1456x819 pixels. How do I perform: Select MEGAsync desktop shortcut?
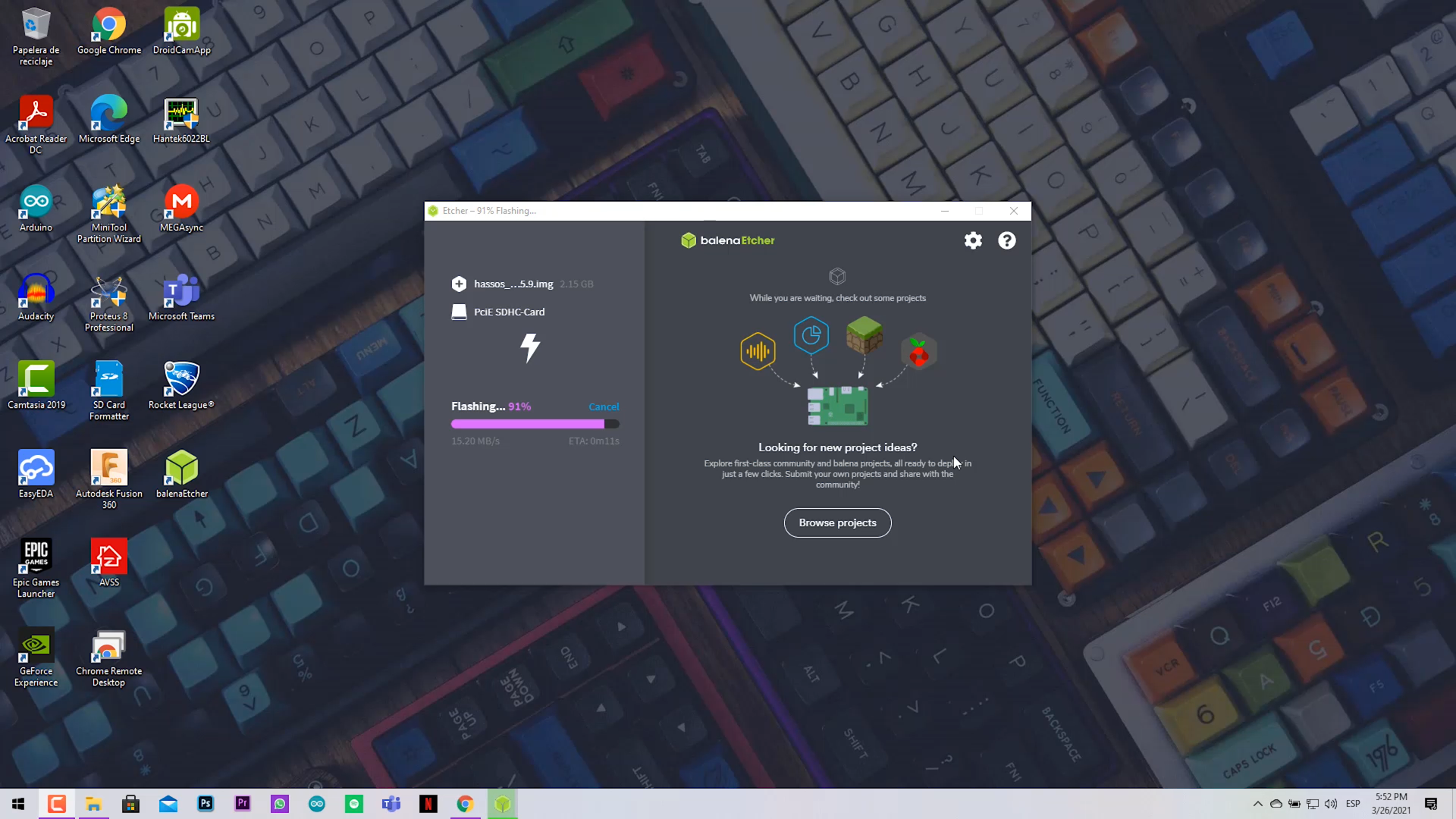pos(181,209)
